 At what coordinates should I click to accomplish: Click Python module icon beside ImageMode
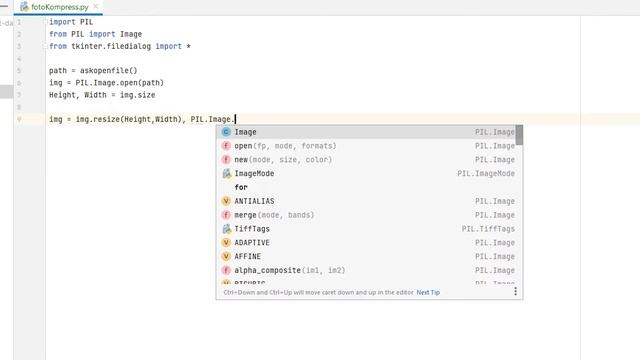point(227,173)
